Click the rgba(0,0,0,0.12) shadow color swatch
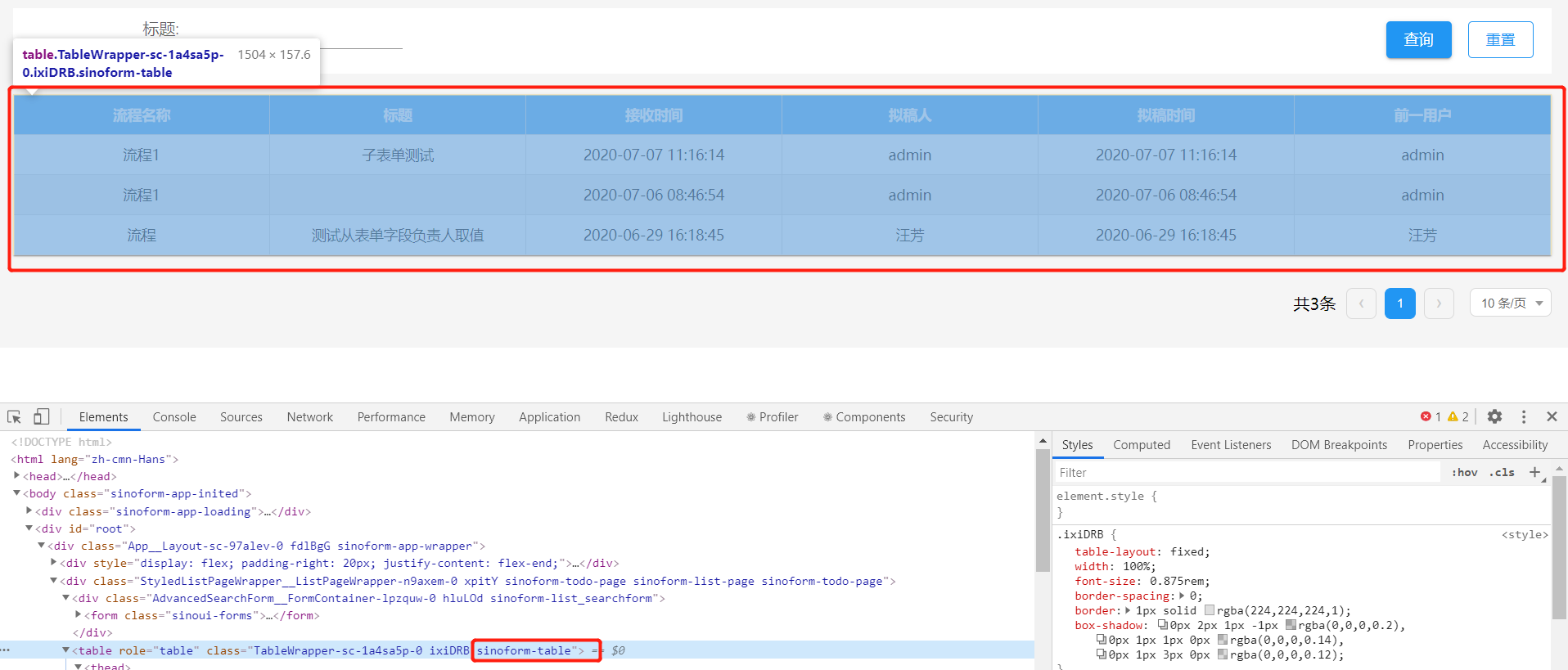Viewport: 1568px width, 670px height. (1223, 654)
